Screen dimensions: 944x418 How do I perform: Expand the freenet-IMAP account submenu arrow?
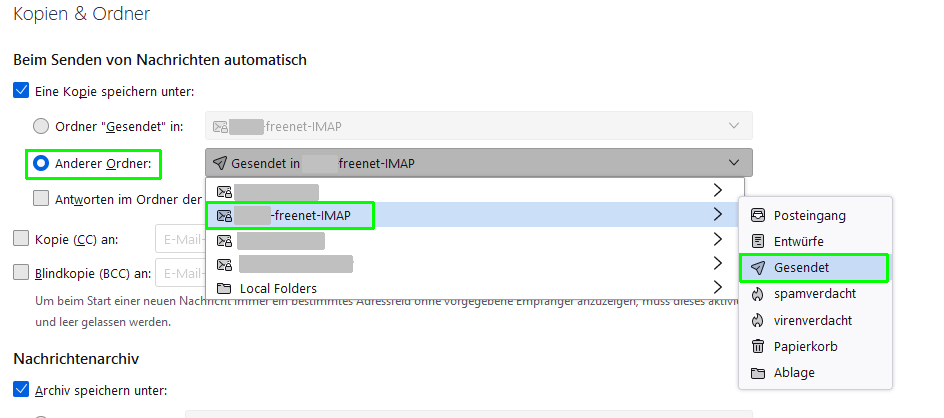tap(717, 215)
